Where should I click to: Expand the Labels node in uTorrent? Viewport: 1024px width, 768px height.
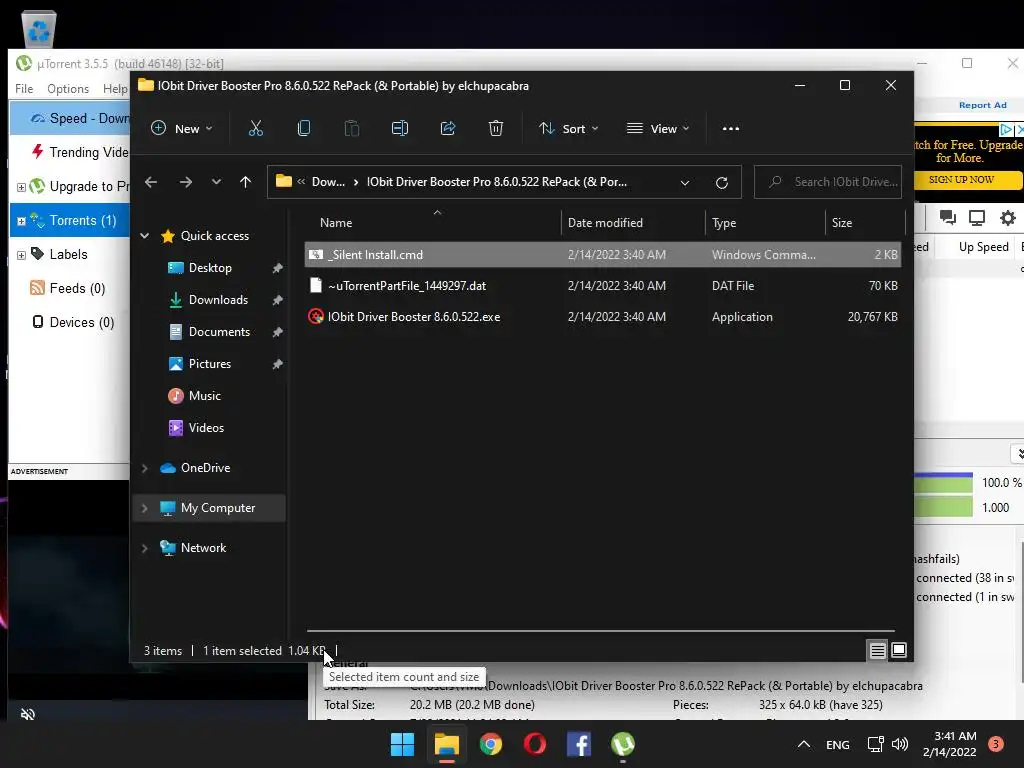click(x=21, y=255)
